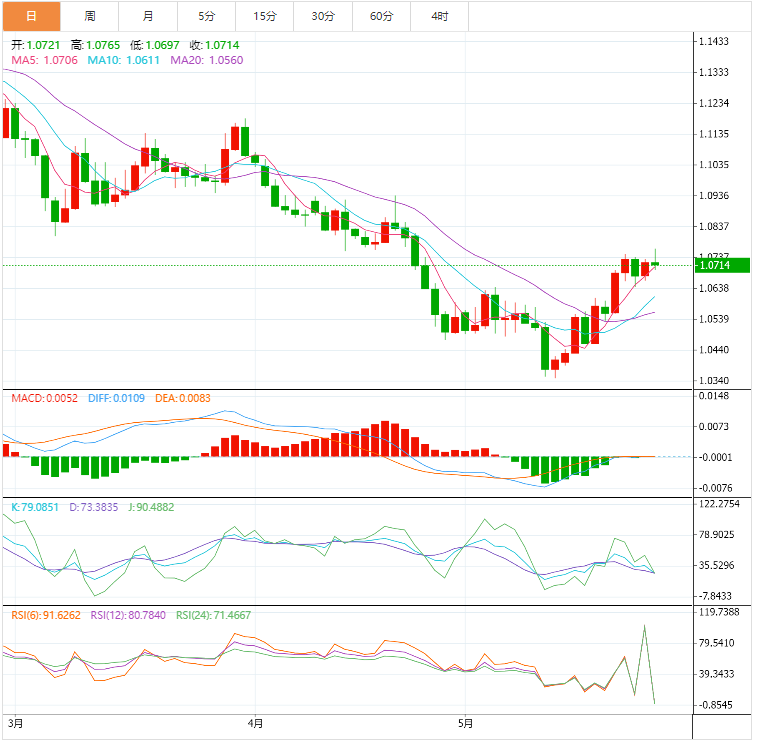Image resolution: width=759 pixels, height=746 pixels.
Task: Click the MA20: 1.0560 label
Action: tap(207, 60)
